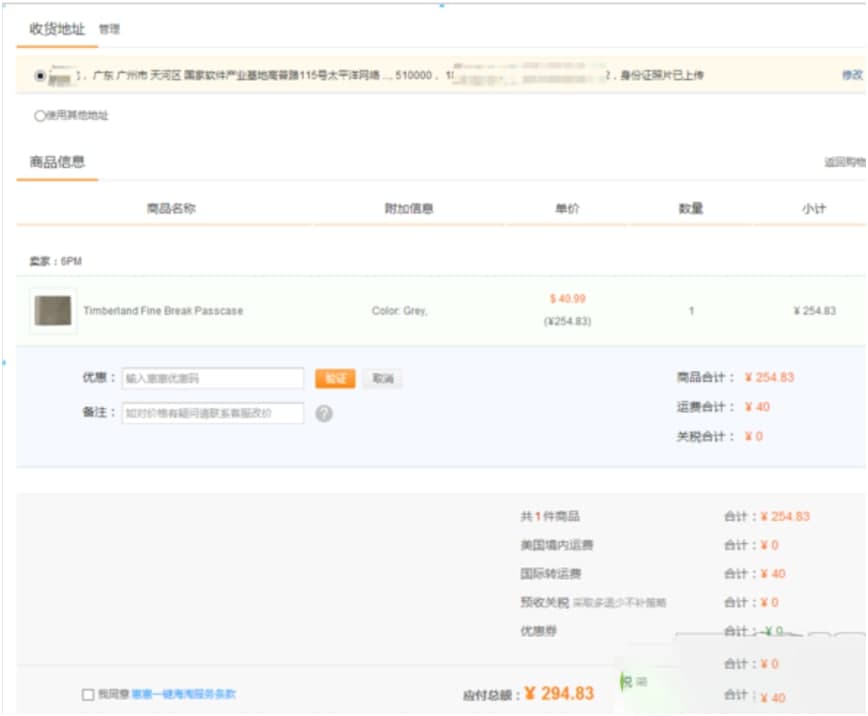Click the 小计 column header
Viewport: 868px width, 716px height.
(x=814, y=208)
